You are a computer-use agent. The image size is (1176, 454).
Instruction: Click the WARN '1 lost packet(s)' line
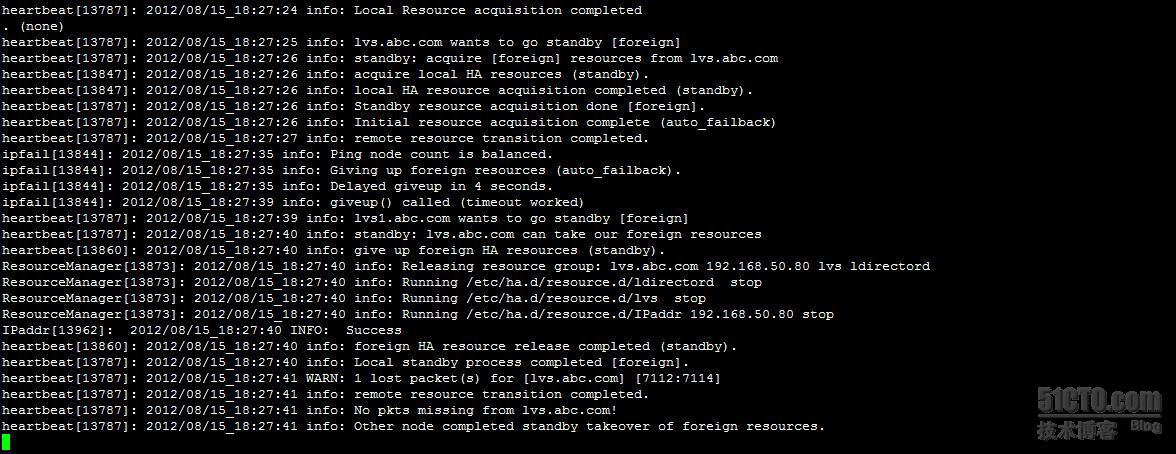coord(361,378)
